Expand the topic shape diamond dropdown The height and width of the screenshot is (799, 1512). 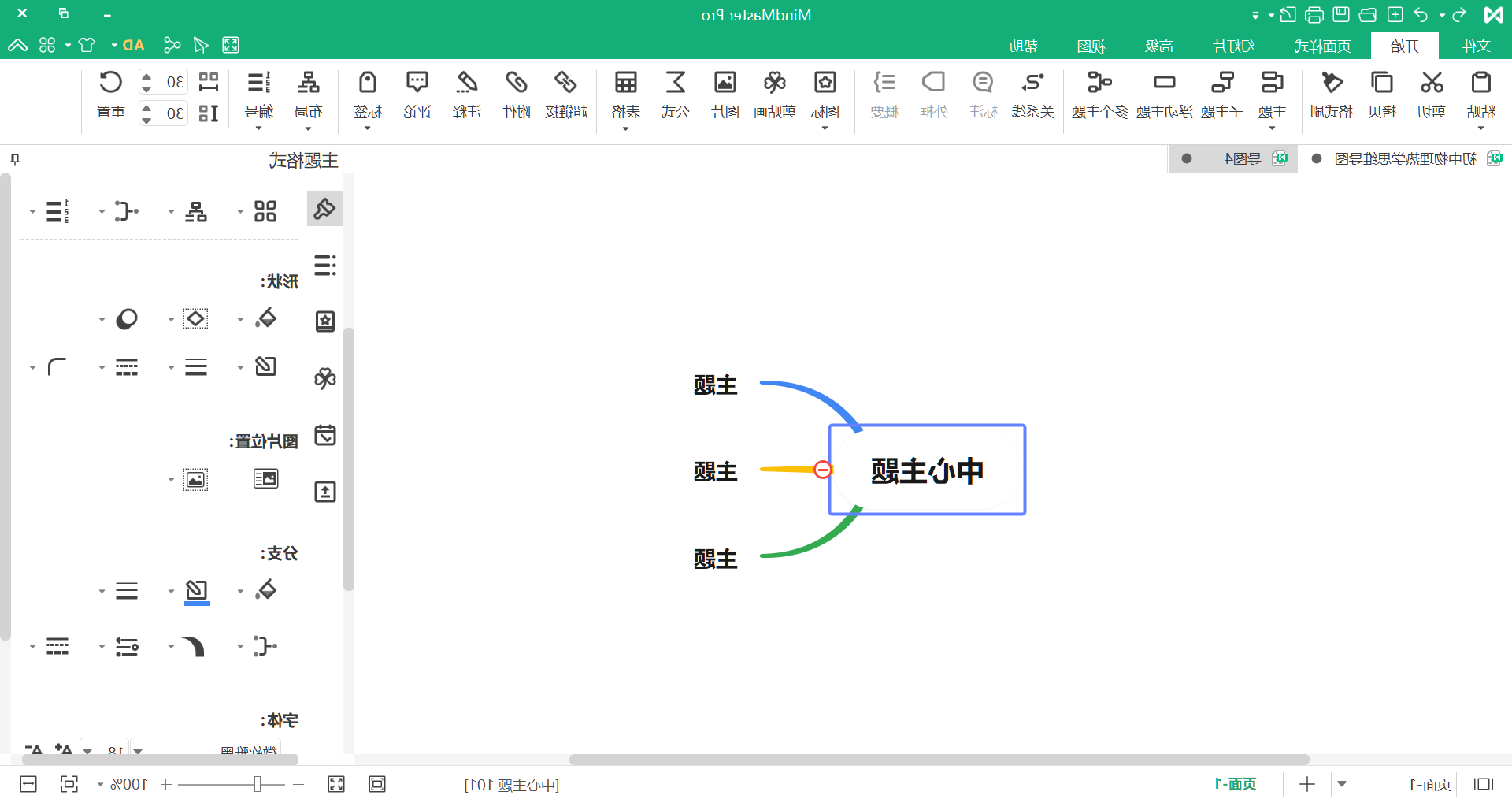[x=171, y=319]
